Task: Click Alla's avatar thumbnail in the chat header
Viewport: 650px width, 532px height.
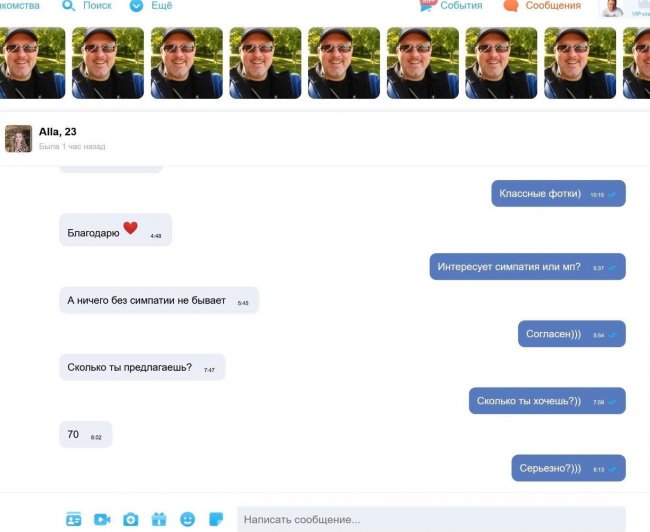Action: pos(18,138)
